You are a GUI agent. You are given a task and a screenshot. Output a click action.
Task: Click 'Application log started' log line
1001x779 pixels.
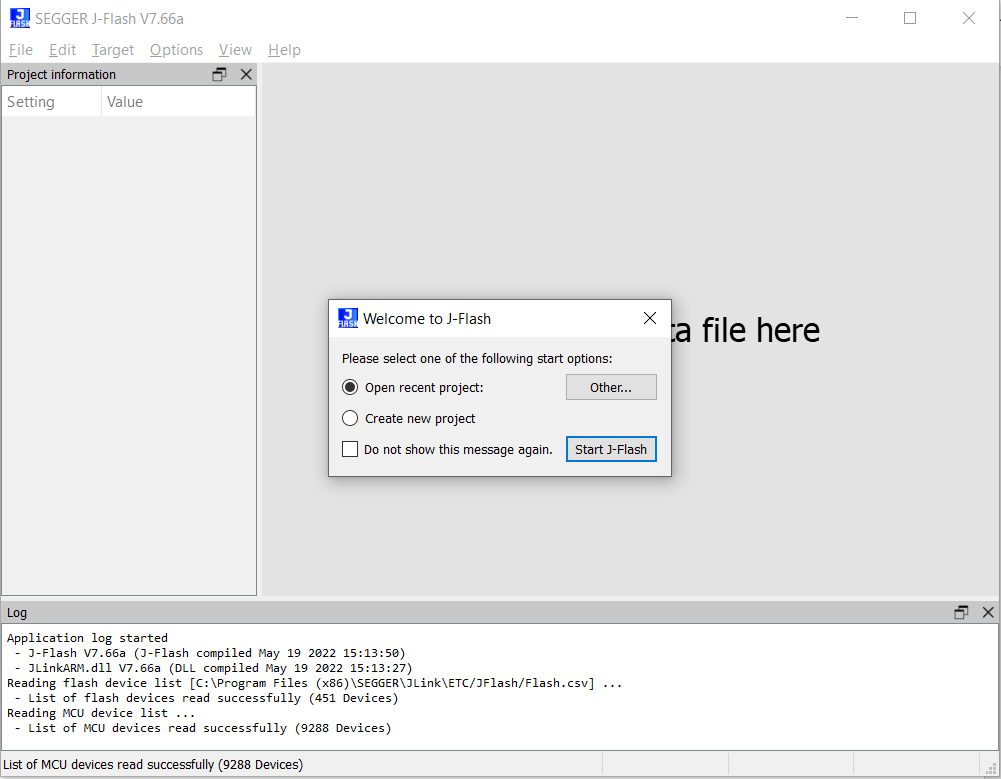click(x=87, y=638)
